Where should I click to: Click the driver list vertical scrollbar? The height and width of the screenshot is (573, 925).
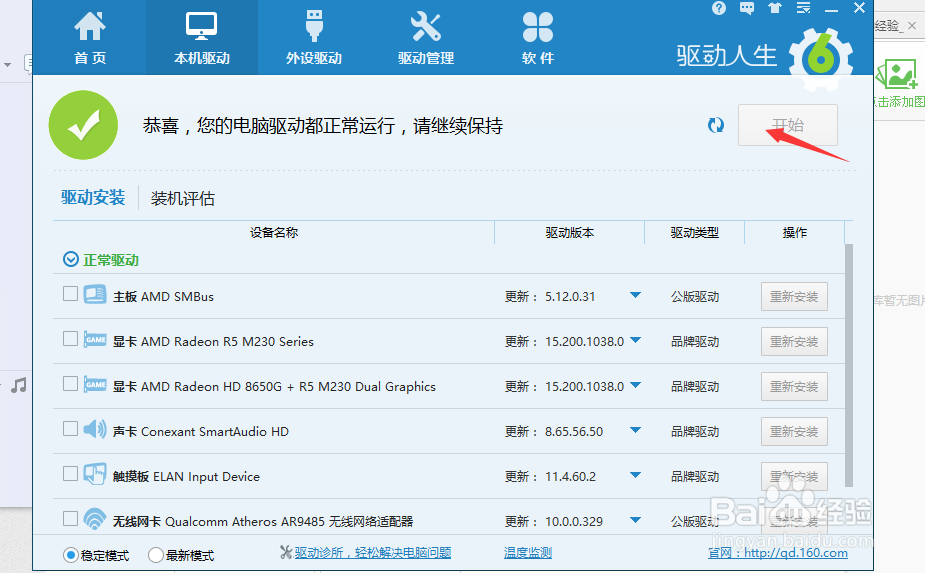click(849, 365)
